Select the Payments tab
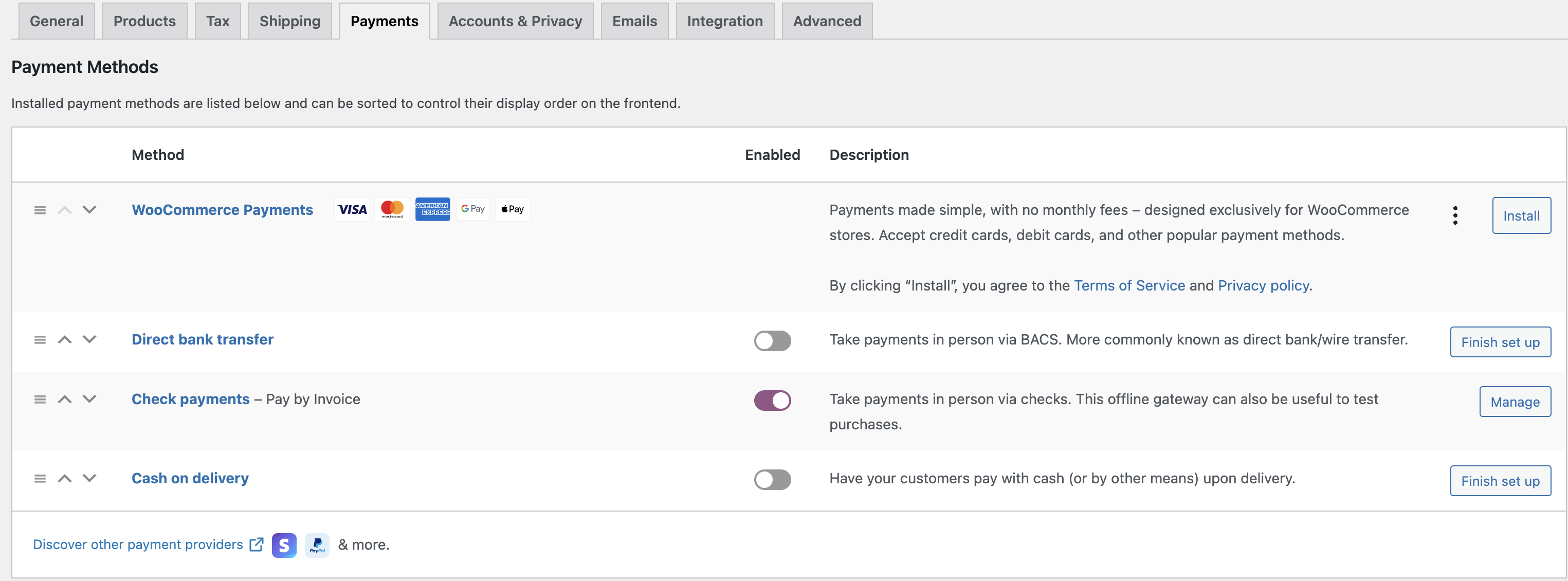This screenshot has height=581, width=1568. (385, 21)
